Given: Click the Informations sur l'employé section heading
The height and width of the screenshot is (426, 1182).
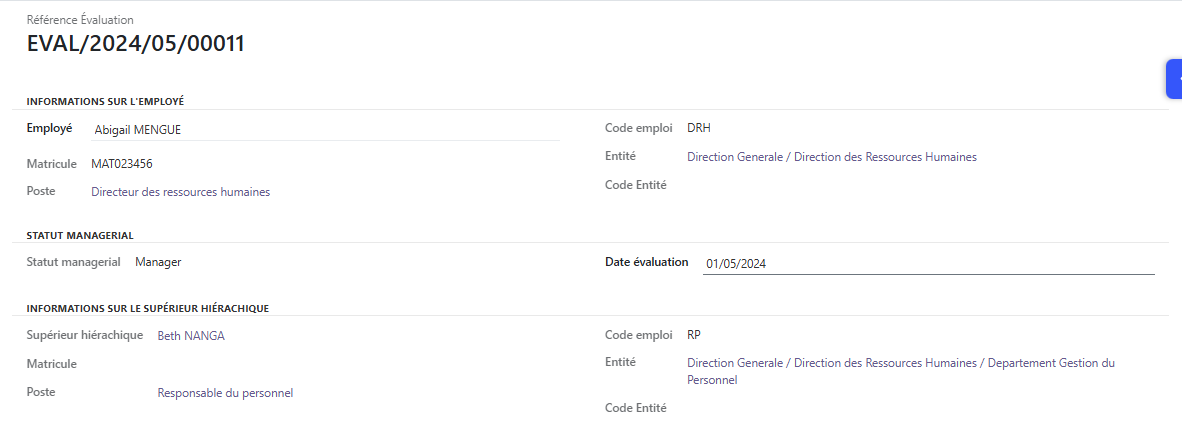Looking at the screenshot, I should click(106, 102).
